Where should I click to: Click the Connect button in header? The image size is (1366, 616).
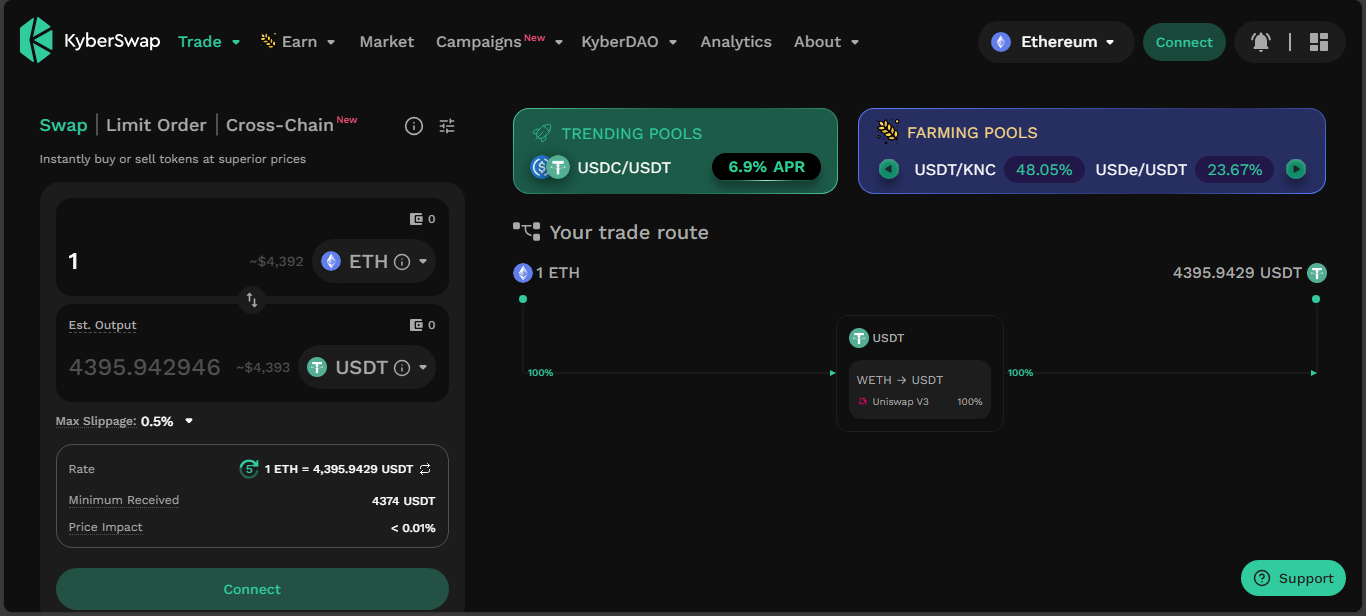pos(1184,42)
